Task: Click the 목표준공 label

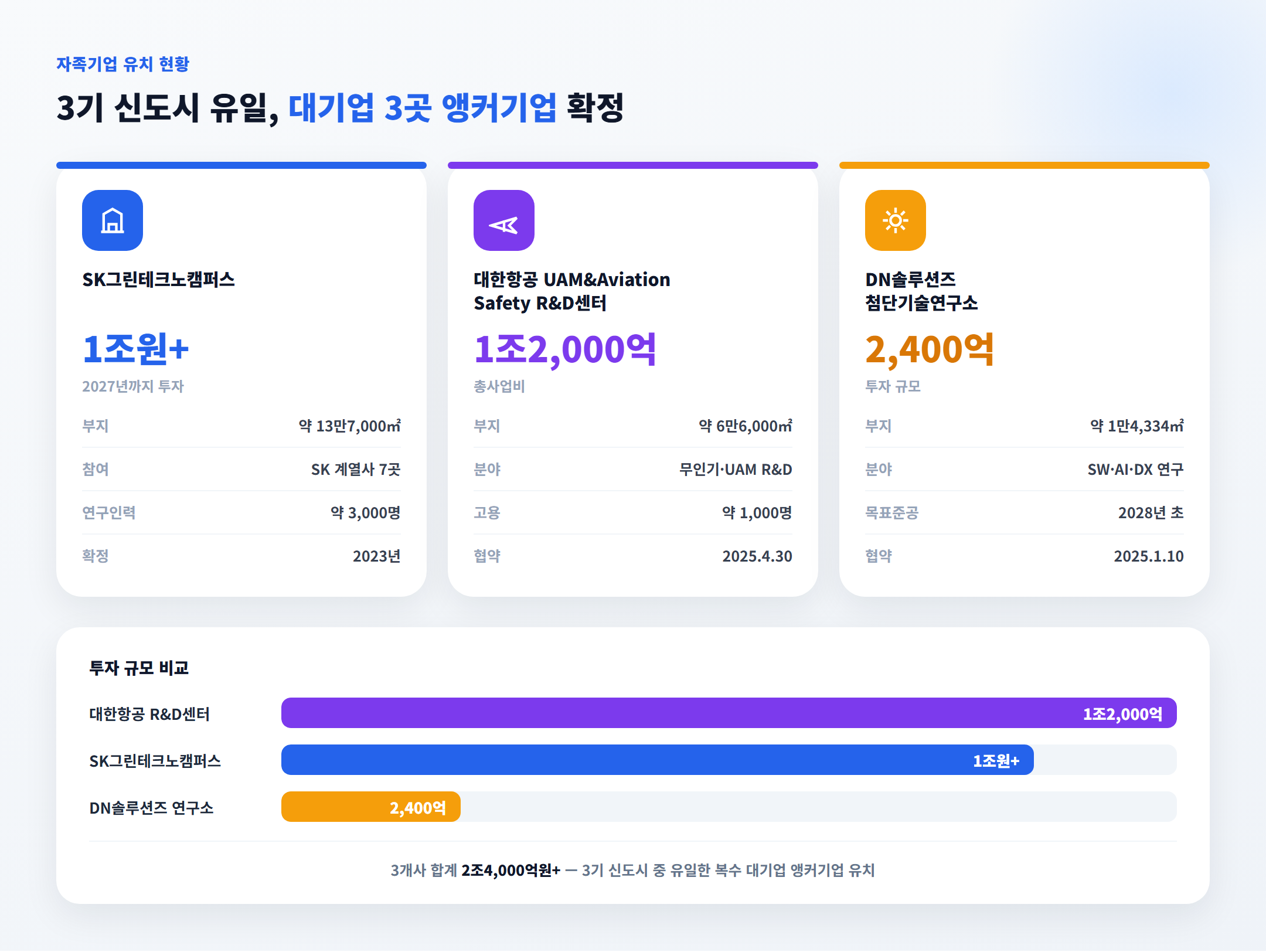Action: 892,512
